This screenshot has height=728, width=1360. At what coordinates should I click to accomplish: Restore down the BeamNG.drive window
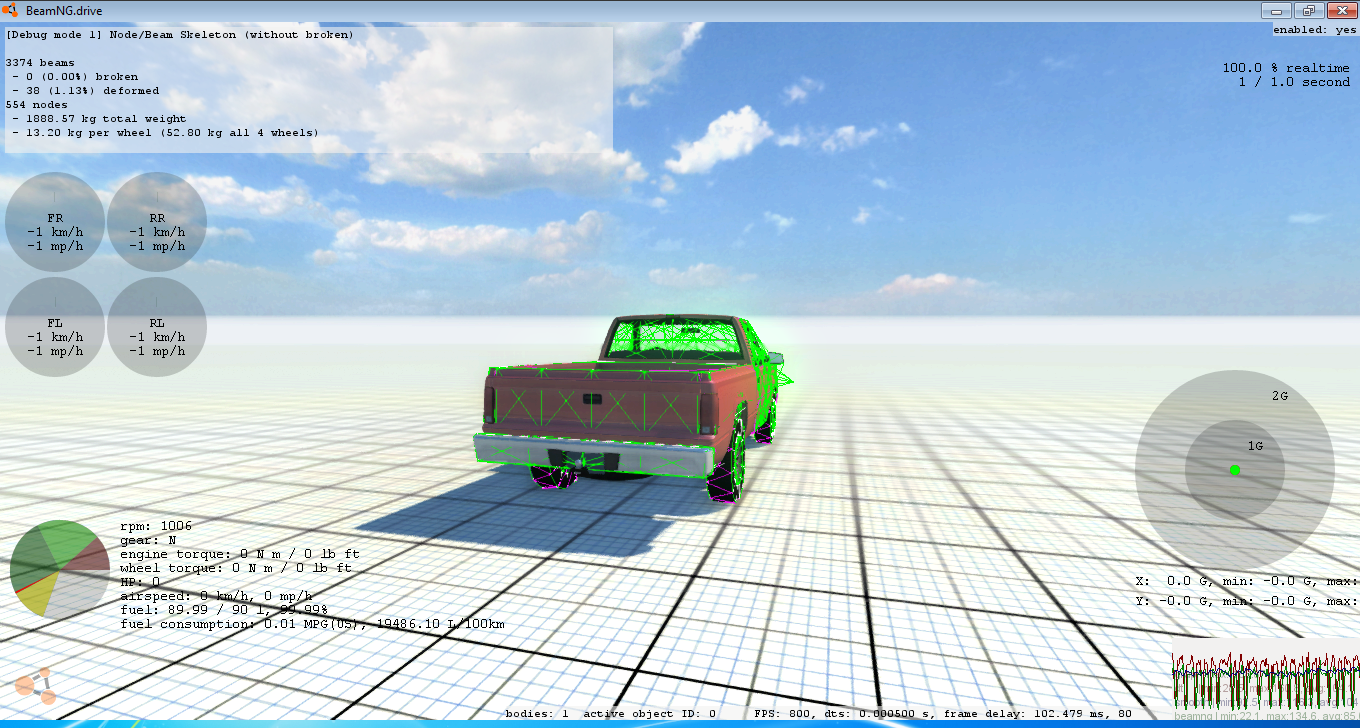[x=1308, y=10]
